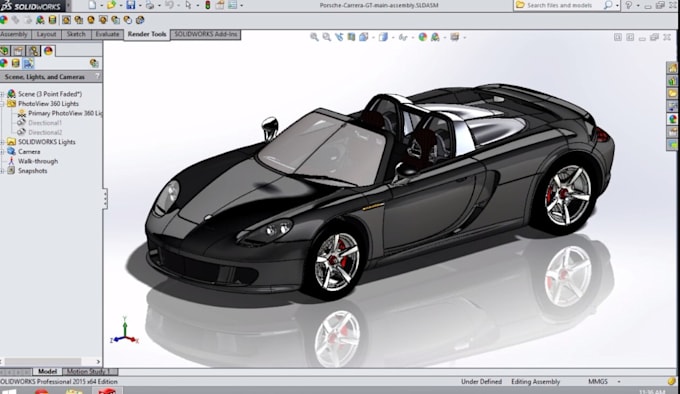
Task: Click the Recall Last Render icon
Action: (x=140, y=20)
